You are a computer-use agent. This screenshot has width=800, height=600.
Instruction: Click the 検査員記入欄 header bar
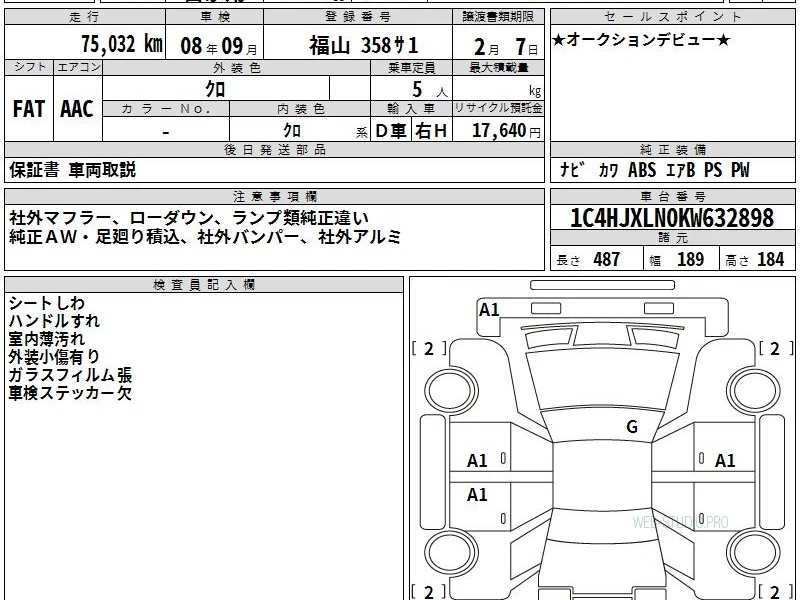[204, 285]
